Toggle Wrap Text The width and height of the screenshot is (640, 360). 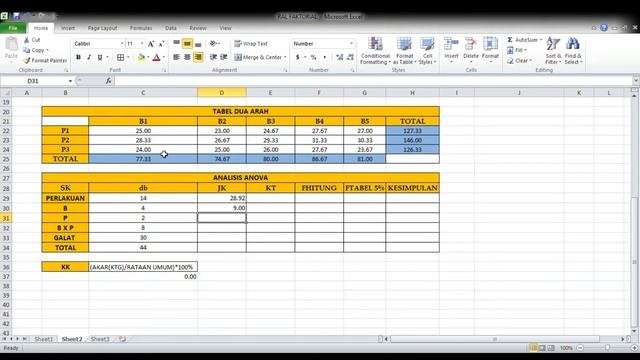pyautogui.click(x=251, y=44)
